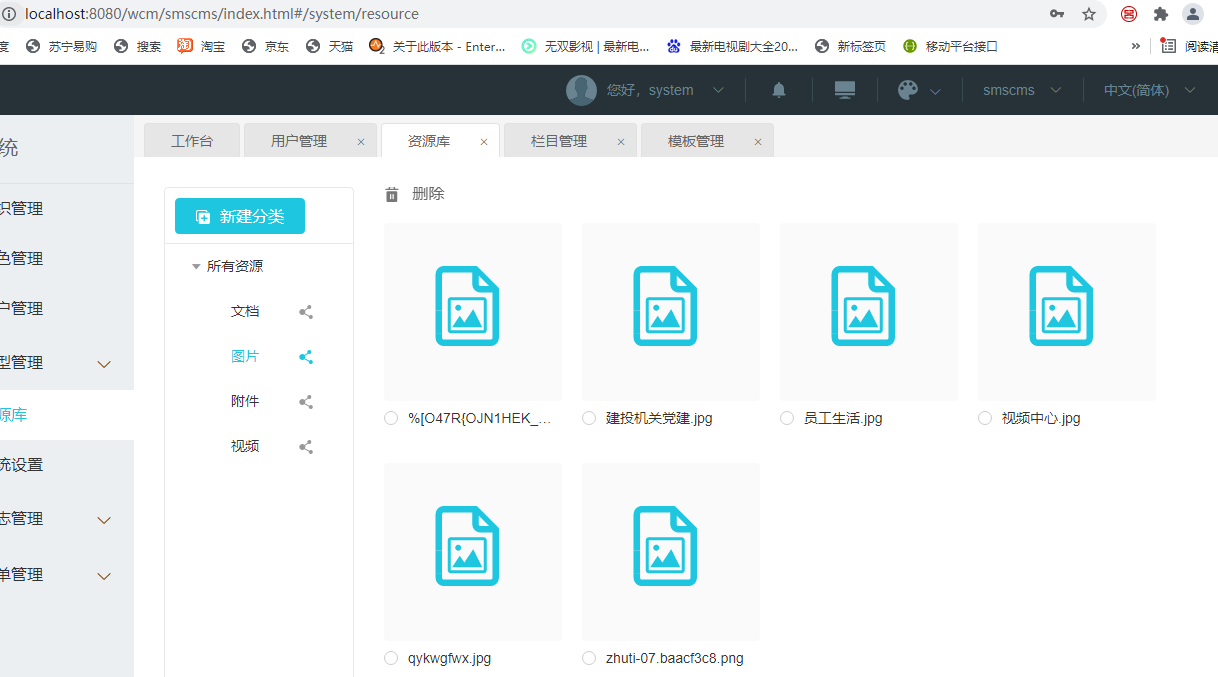Click the trash icon beside 删除
Viewport: 1218px width, 677px height.
click(392, 194)
